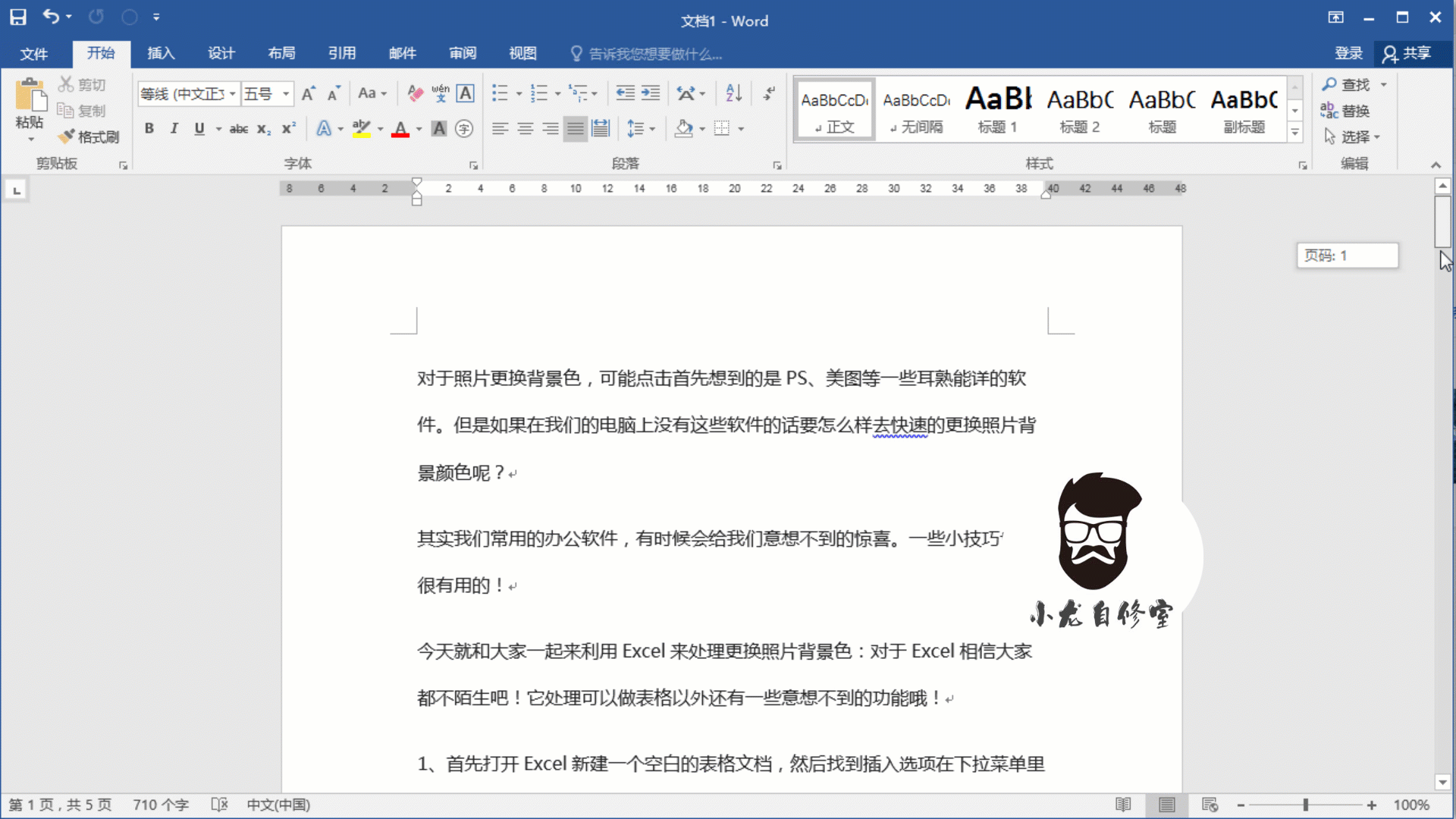Apply the Heading 1 (标题 1) style
Screen dimensions: 1456x819
(x=998, y=109)
